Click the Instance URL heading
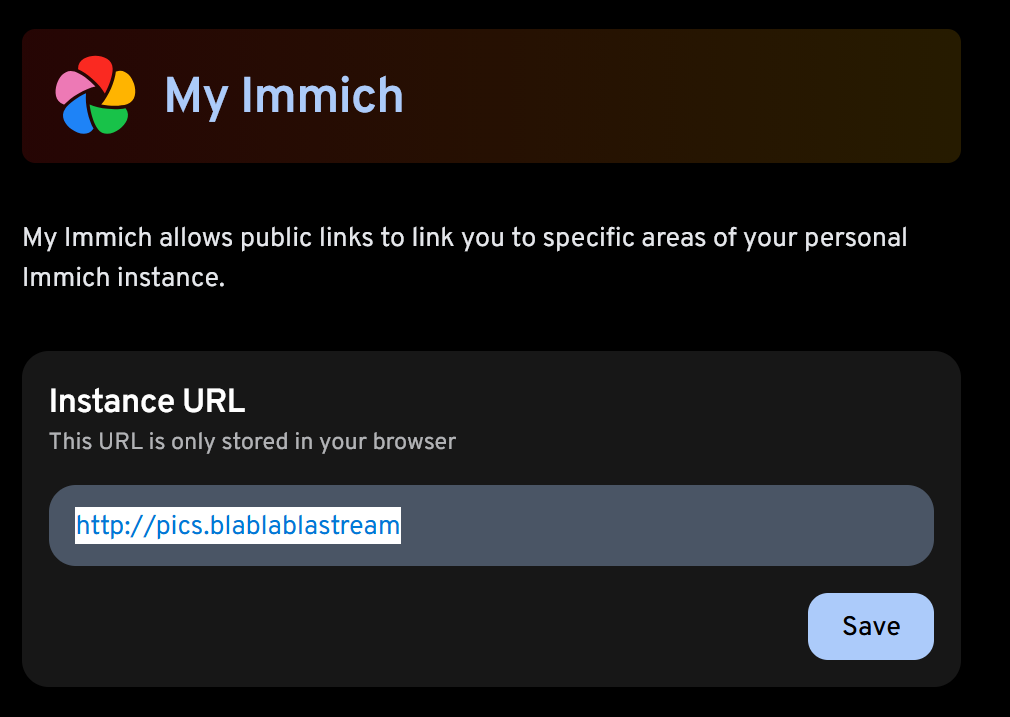 coord(147,401)
